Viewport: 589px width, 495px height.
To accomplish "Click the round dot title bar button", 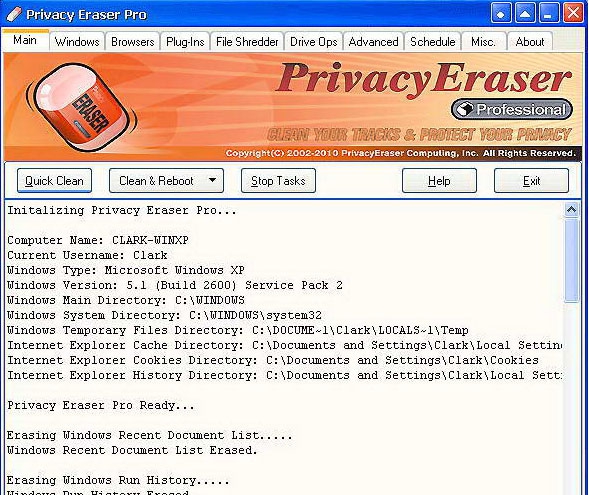I will [x=501, y=14].
